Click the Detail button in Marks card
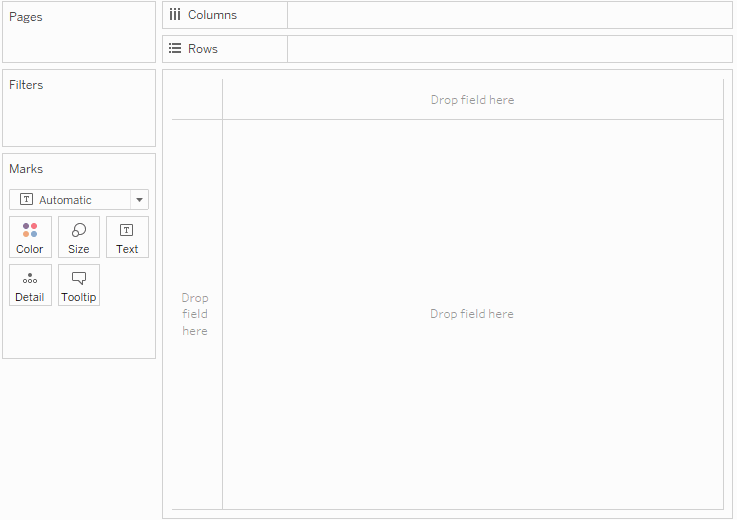The width and height of the screenshot is (737, 520). (30, 285)
